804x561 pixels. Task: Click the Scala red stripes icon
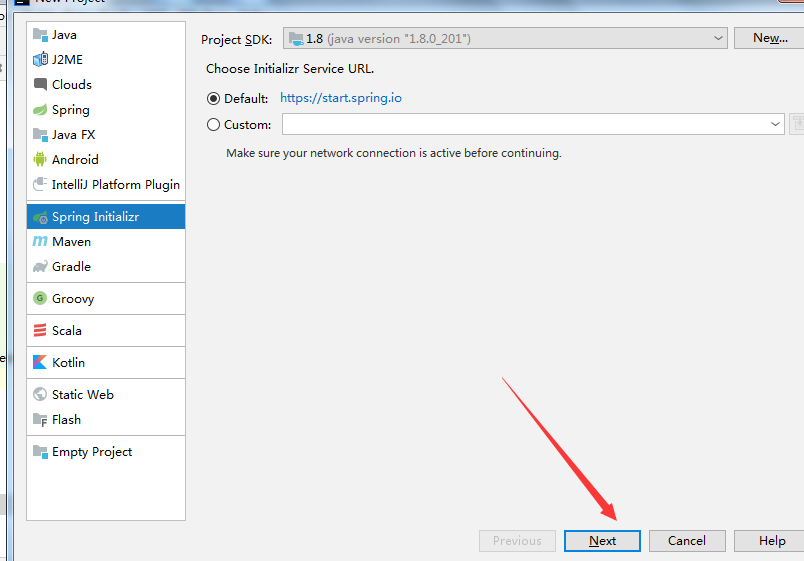coord(40,330)
